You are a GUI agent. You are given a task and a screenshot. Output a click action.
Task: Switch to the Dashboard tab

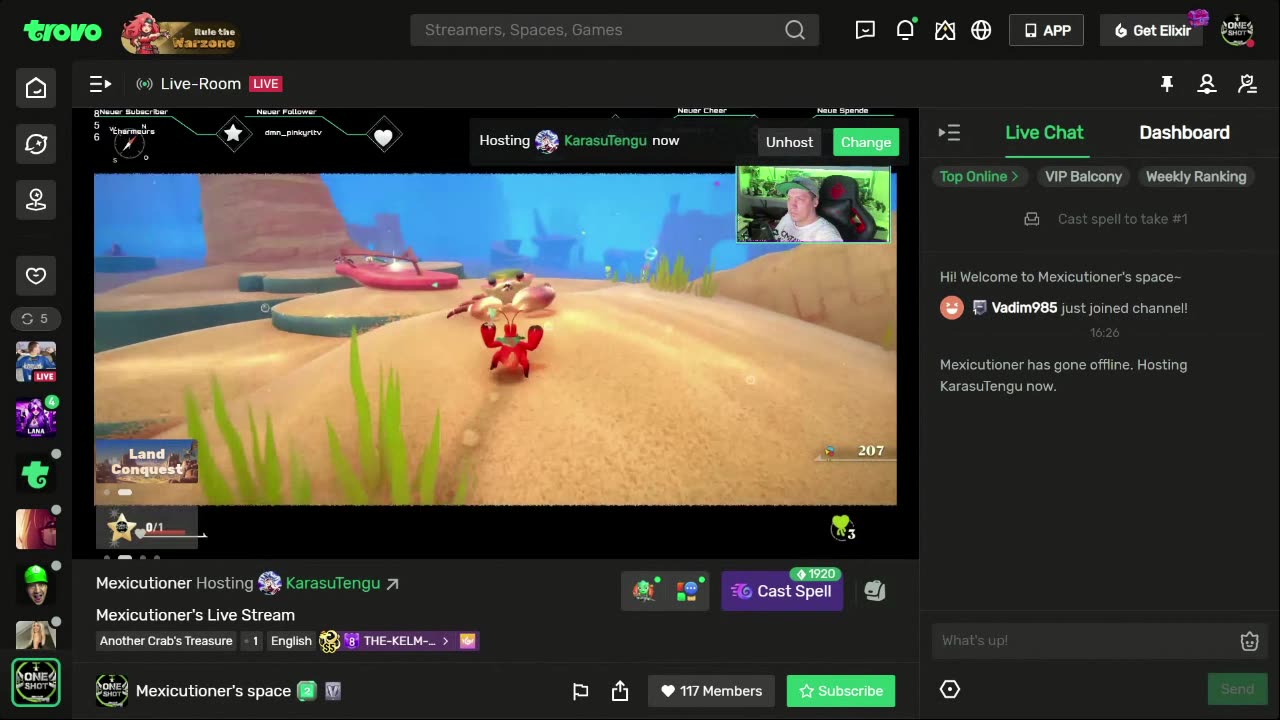(x=1184, y=133)
